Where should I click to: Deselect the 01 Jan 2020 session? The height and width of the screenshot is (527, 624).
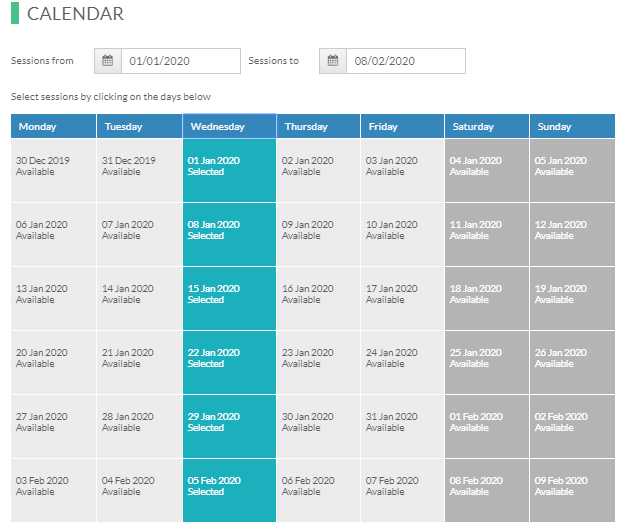pyautogui.click(x=230, y=170)
